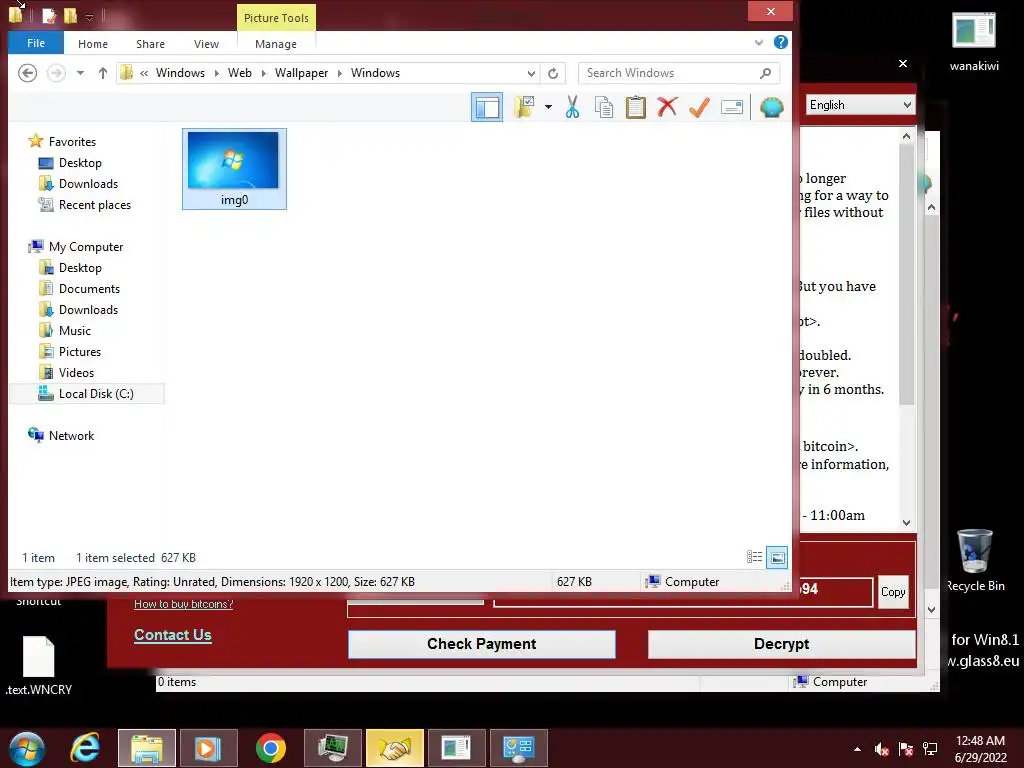
Task: Click the taskbar clock showing 12:48 AM
Action: 980,749
